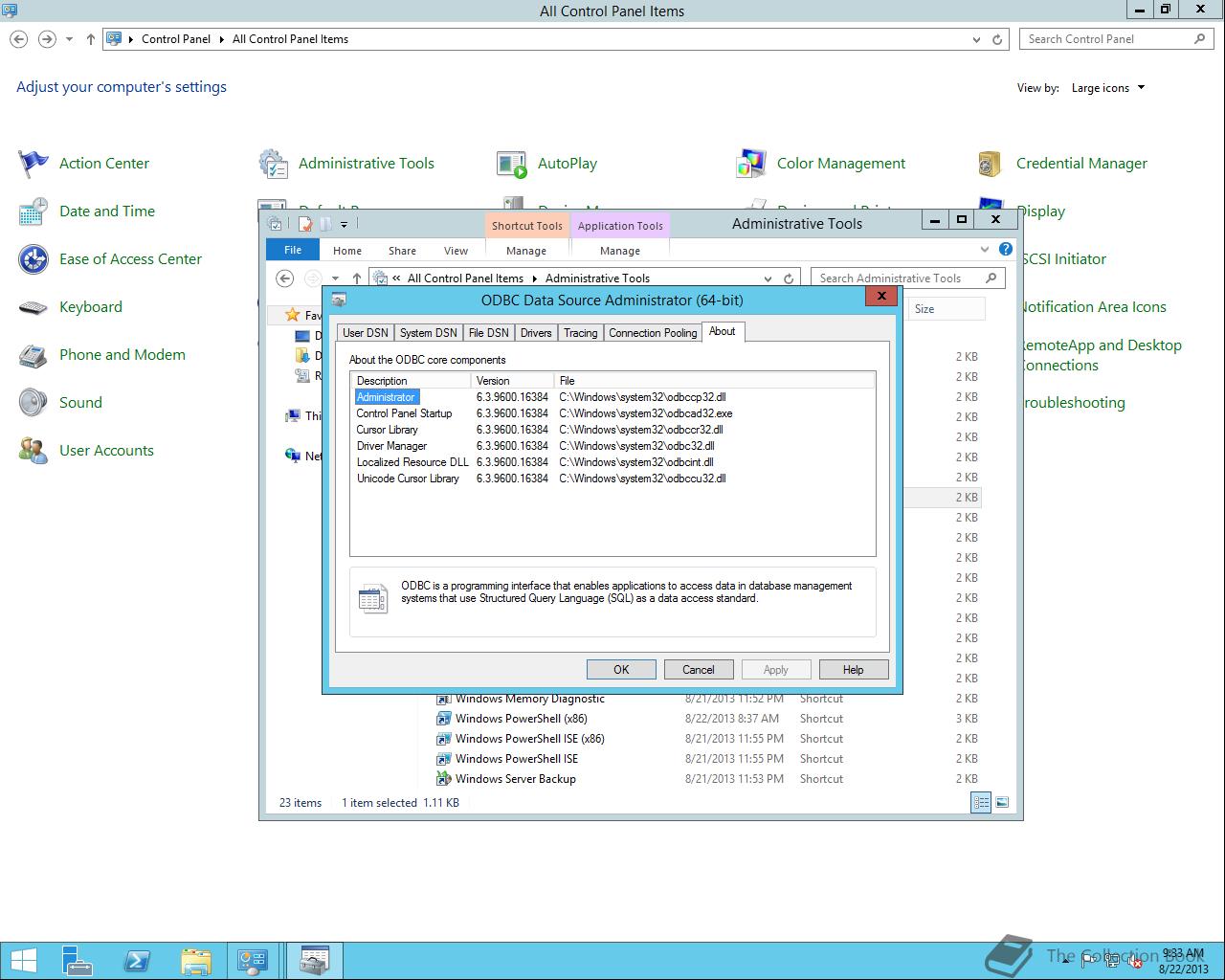Viewport: 1225px width, 980px height.
Task: Click the Search Control Panel field
Action: [1118, 39]
